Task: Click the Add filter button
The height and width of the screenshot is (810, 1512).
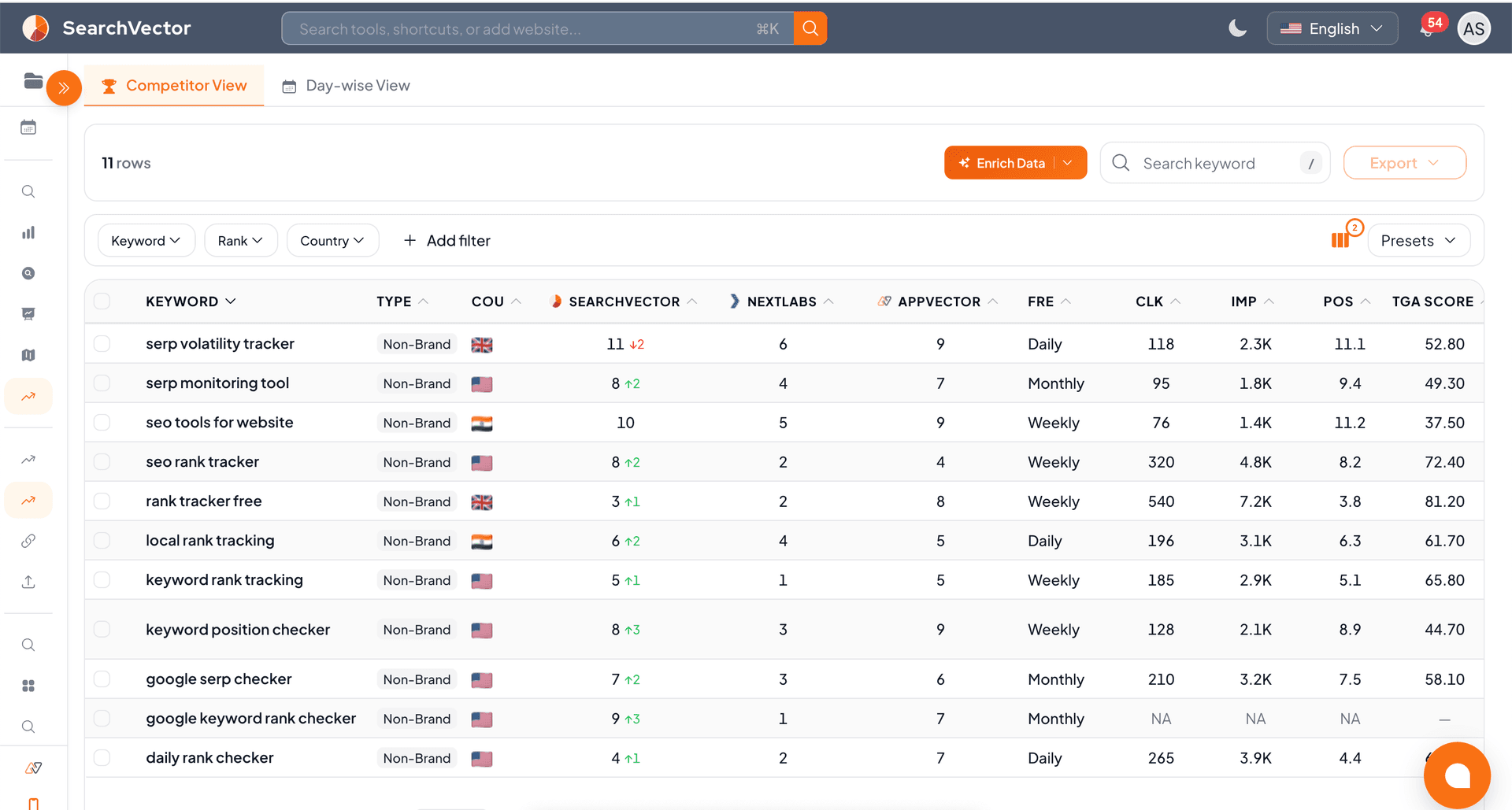Action: (x=447, y=241)
